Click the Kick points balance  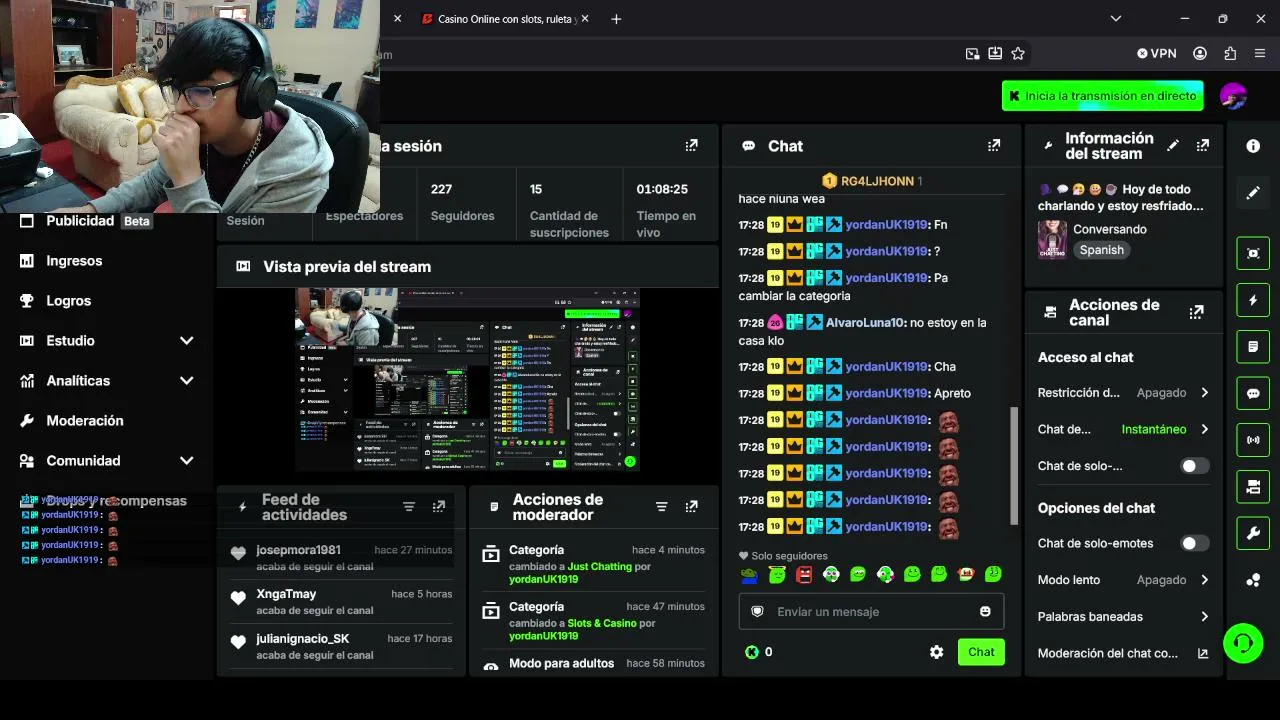click(758, 652)
